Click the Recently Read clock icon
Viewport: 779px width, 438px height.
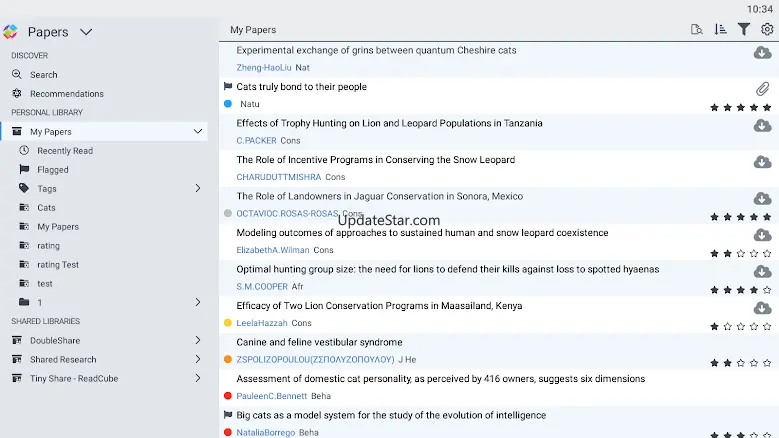[24, 150]
